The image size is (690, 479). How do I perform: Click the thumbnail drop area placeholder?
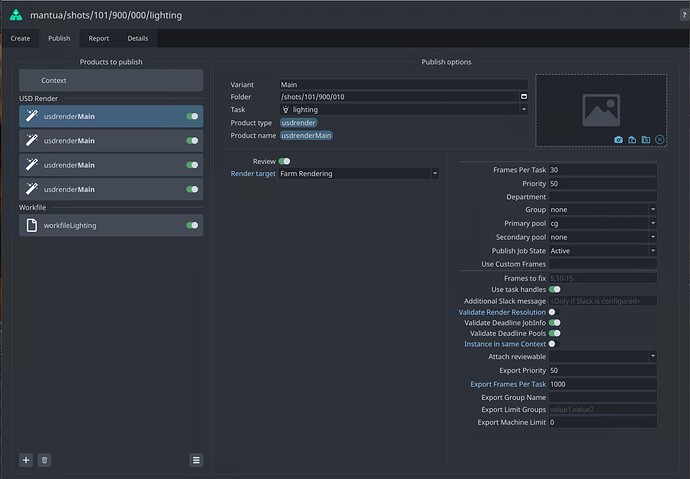point(601,110)
